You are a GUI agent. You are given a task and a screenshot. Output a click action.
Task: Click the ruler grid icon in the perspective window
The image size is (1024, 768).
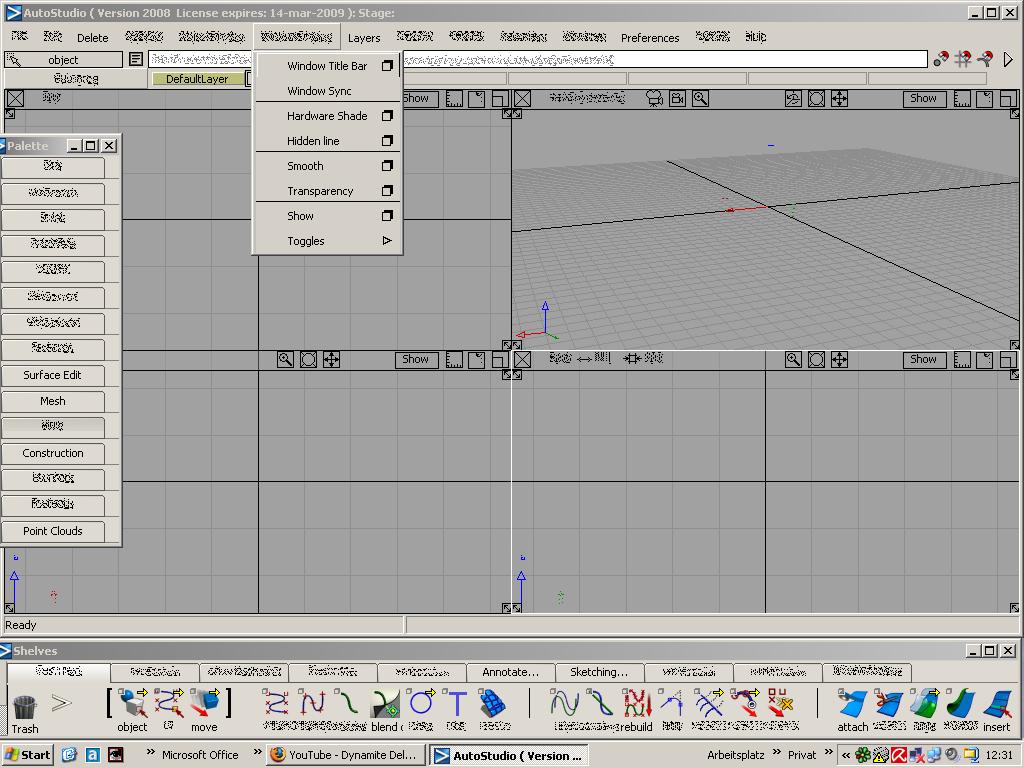pos(962,99)
